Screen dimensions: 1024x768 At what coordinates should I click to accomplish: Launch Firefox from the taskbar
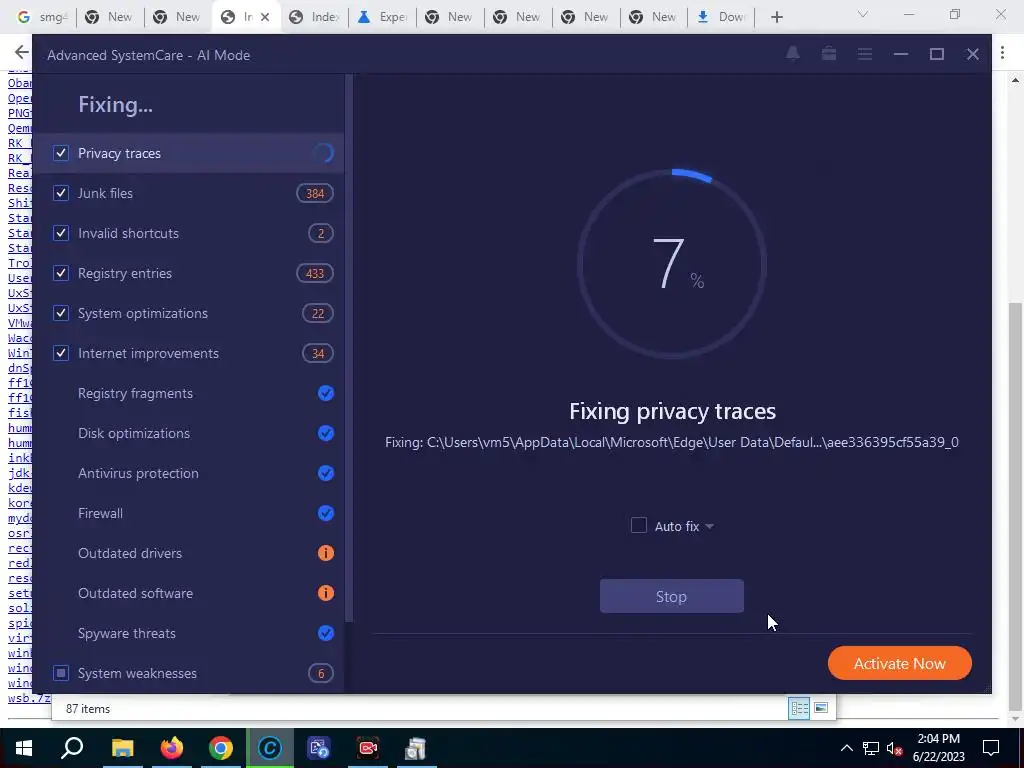[x=172, y=748]
